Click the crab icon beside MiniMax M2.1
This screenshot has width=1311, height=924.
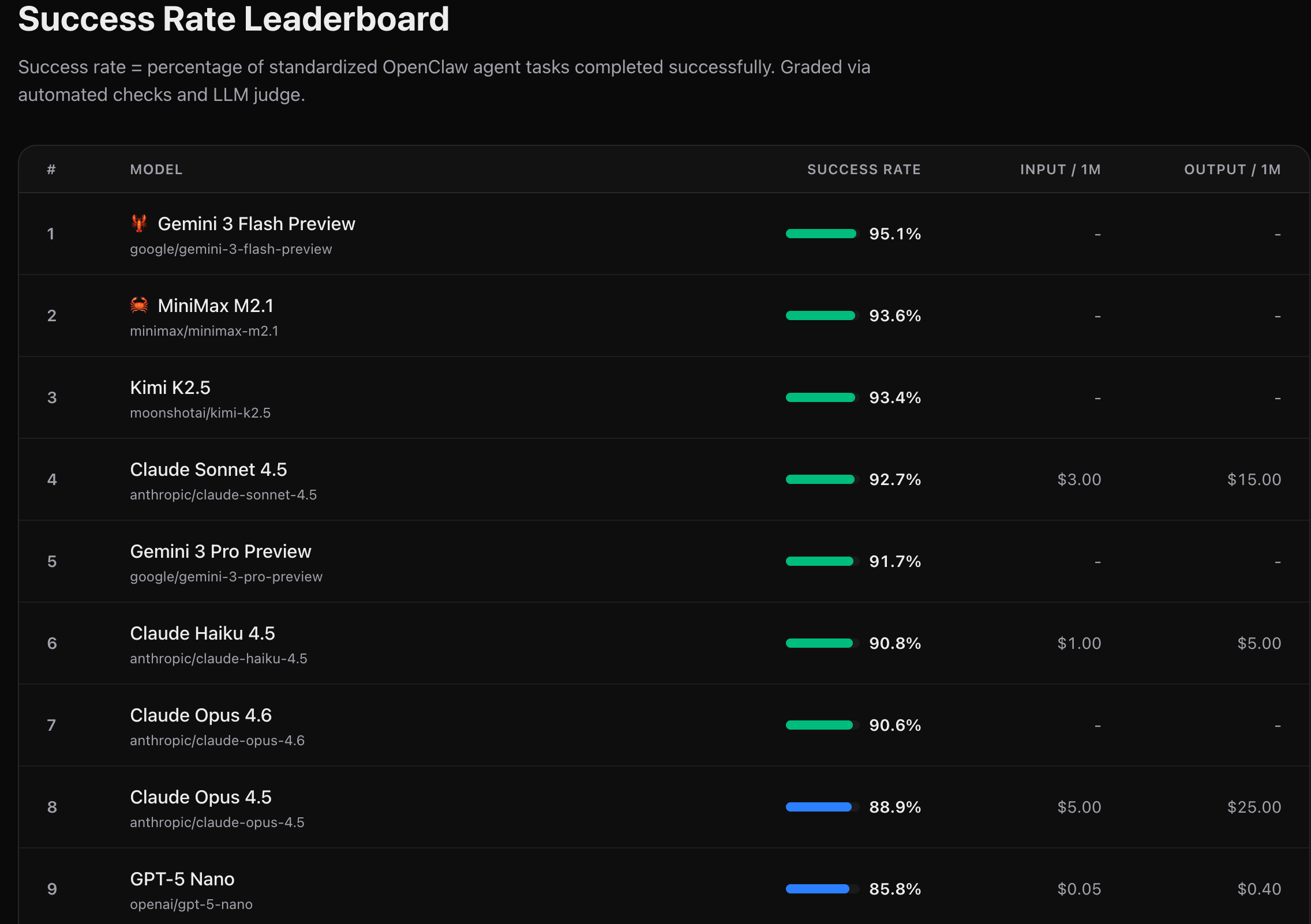click(x=138, y=305)
